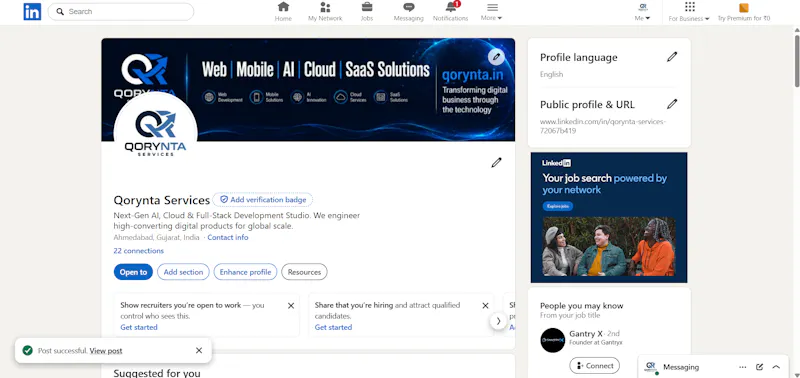Click Add verification badge button
Viewport: 800px width, 378px height.
point(263,199)
